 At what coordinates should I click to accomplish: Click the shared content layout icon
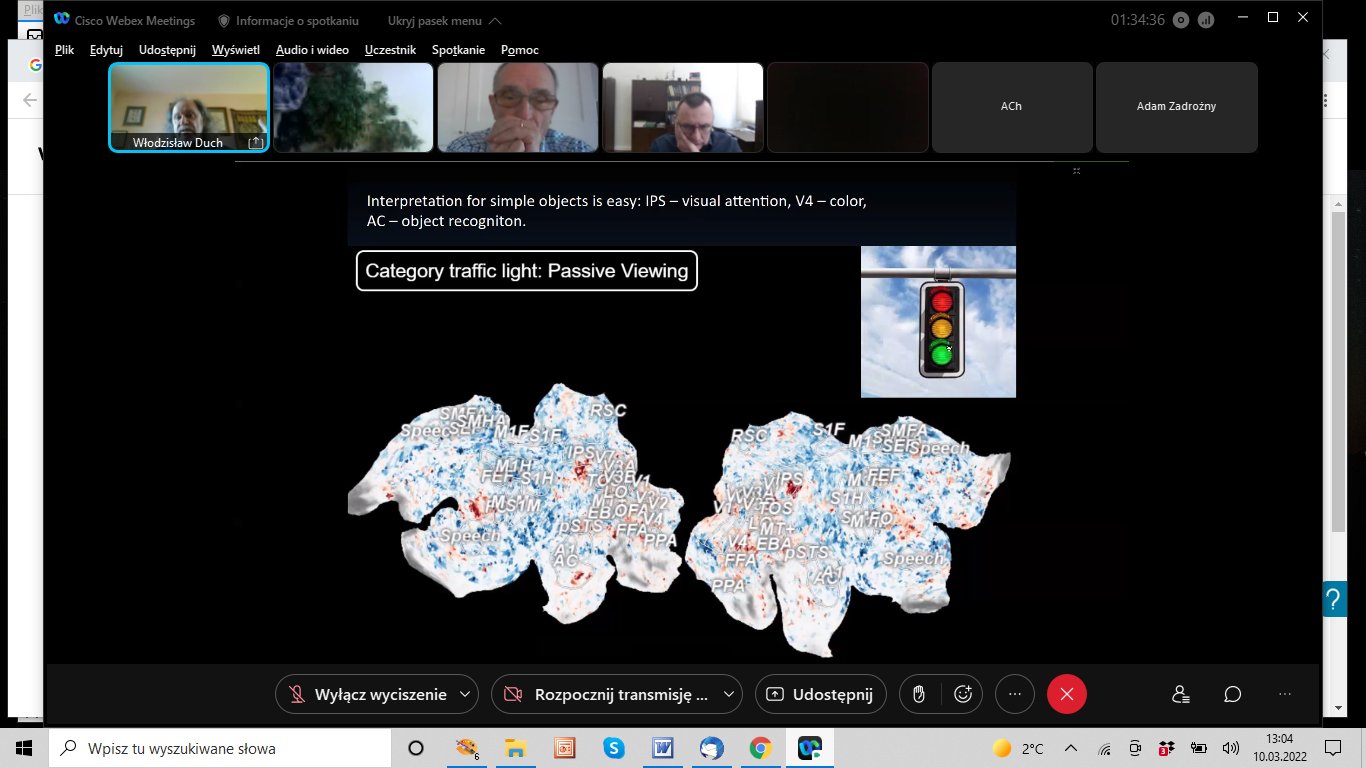pos(1076,171)
